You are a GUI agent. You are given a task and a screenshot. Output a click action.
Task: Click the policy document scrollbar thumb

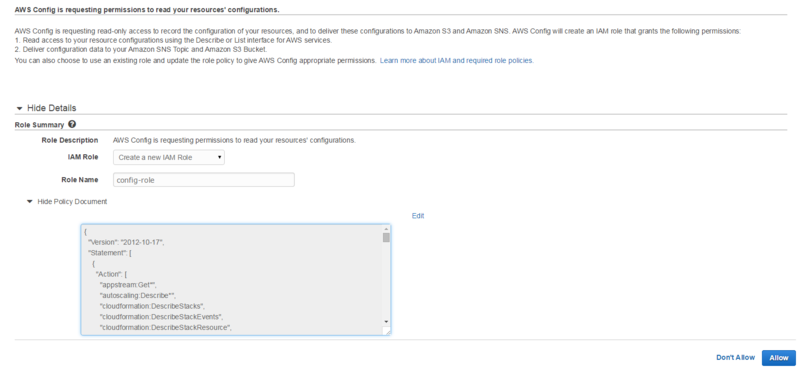(386, 237)
